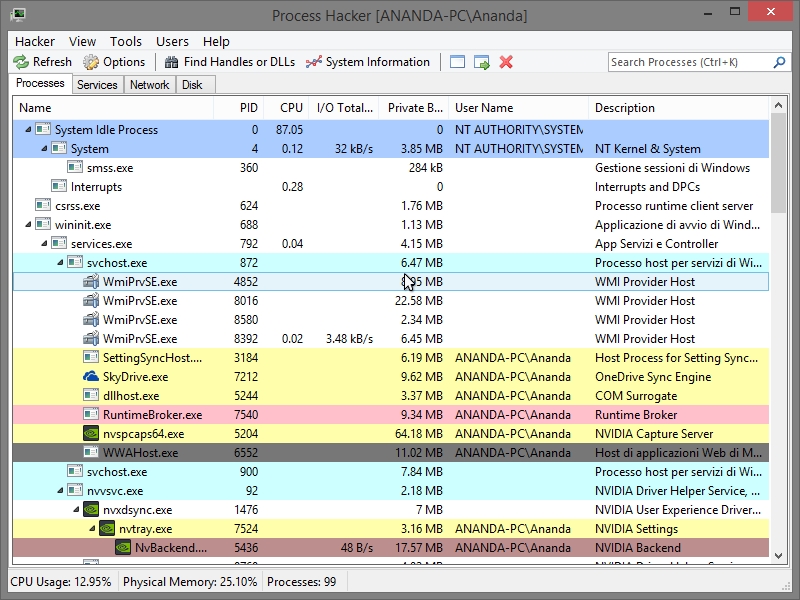This screenshot has width=800, height=600.
Task: Click the nvxdsync.exe NVIDIA icon
Action: tap(91, 510)
